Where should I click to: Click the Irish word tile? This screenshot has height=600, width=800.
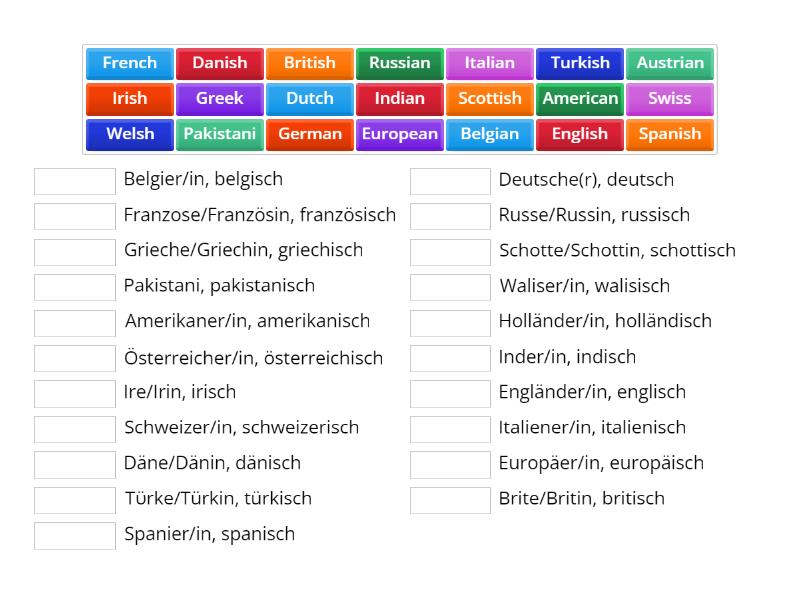pos(129,99)
